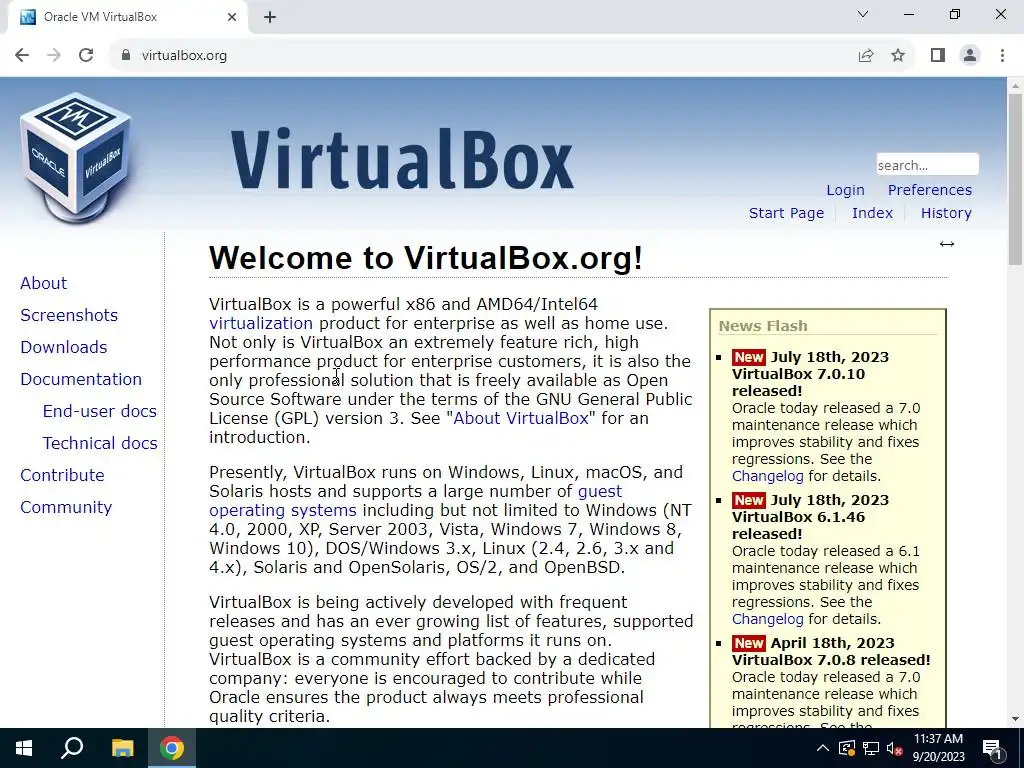
Task: Click the site search field
Action: (927, 165)
